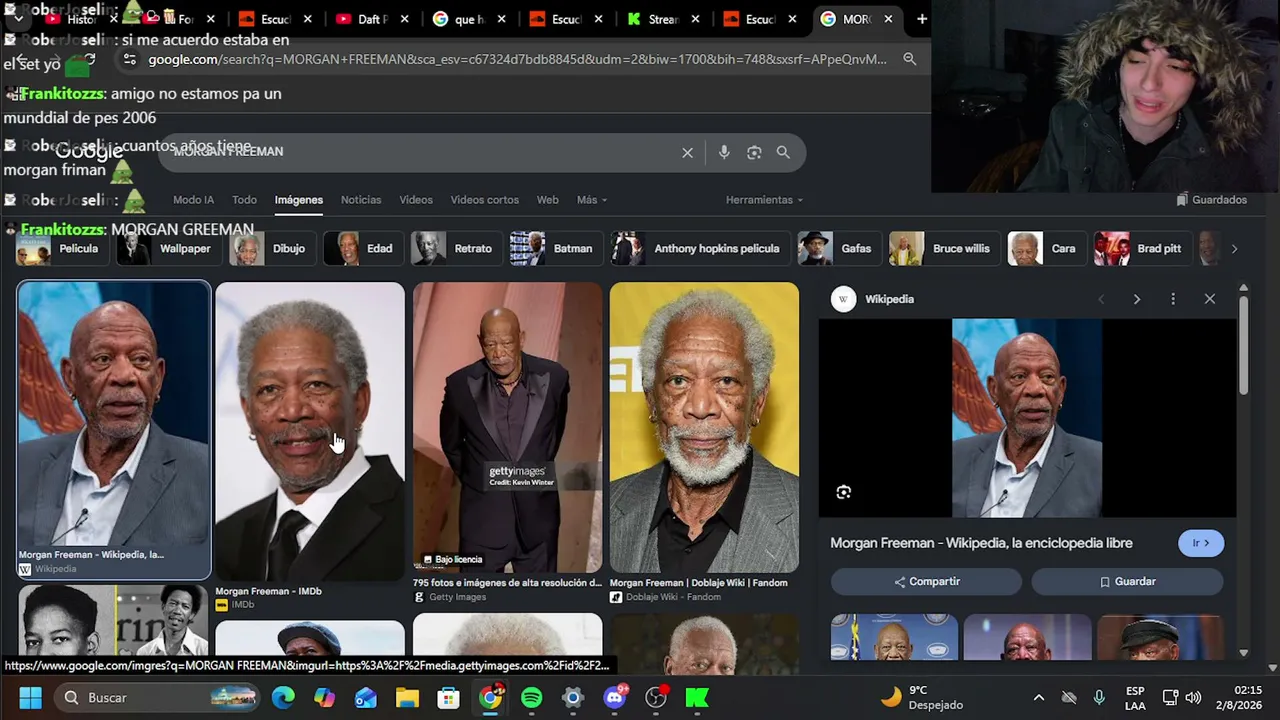1280x720 pixels.
Task: Show hidden system tray icons
Action: (x=1038, y=697)
